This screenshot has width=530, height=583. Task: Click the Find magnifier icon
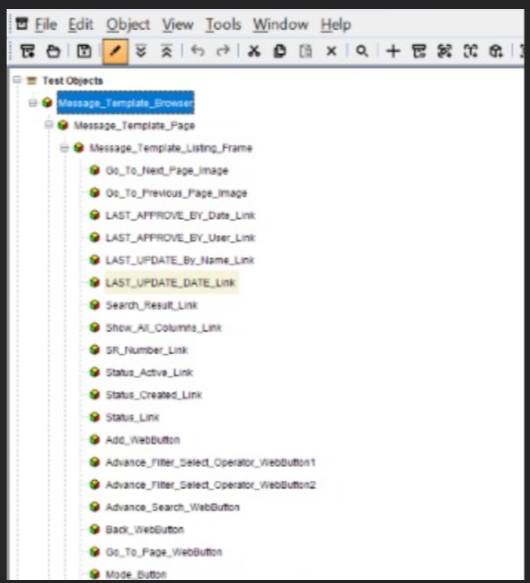362,51
